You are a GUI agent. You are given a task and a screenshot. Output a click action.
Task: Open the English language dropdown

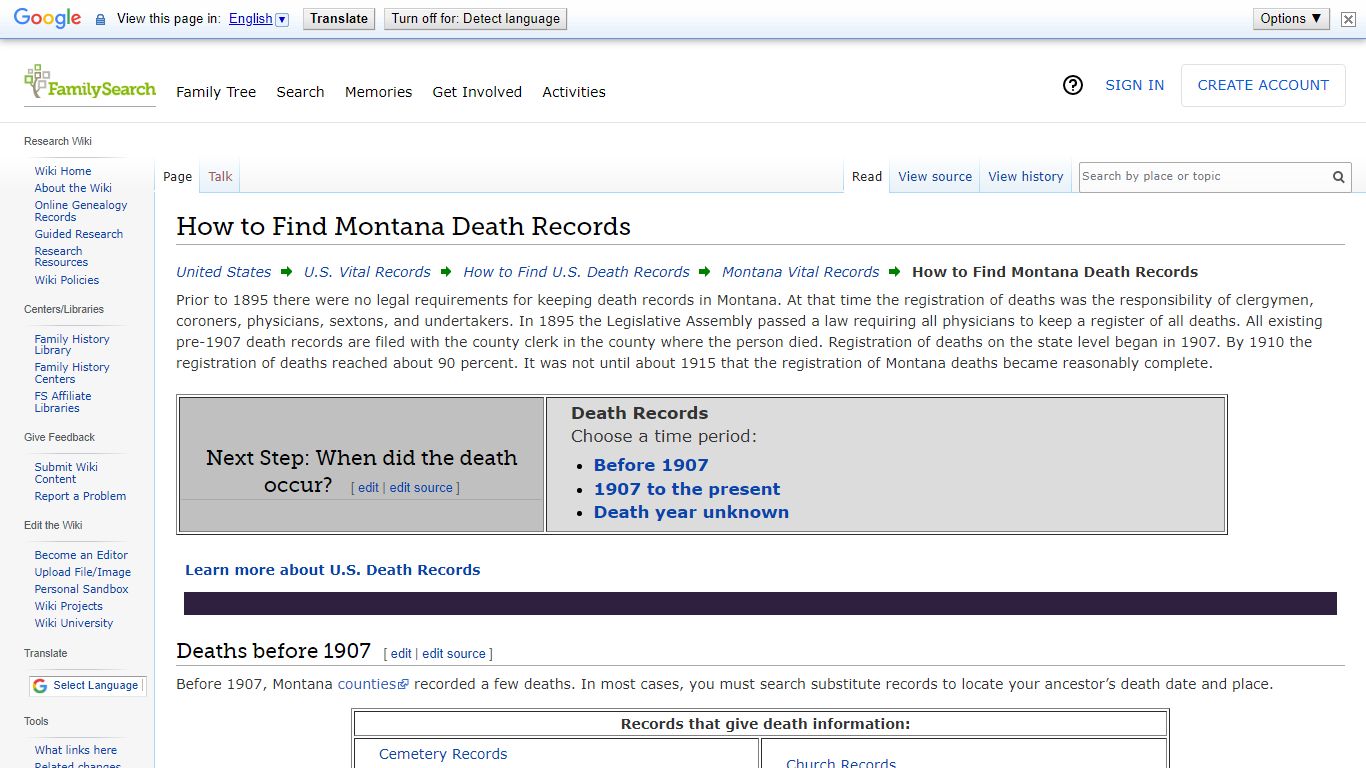pyautogui.click(x=258, y=19)
